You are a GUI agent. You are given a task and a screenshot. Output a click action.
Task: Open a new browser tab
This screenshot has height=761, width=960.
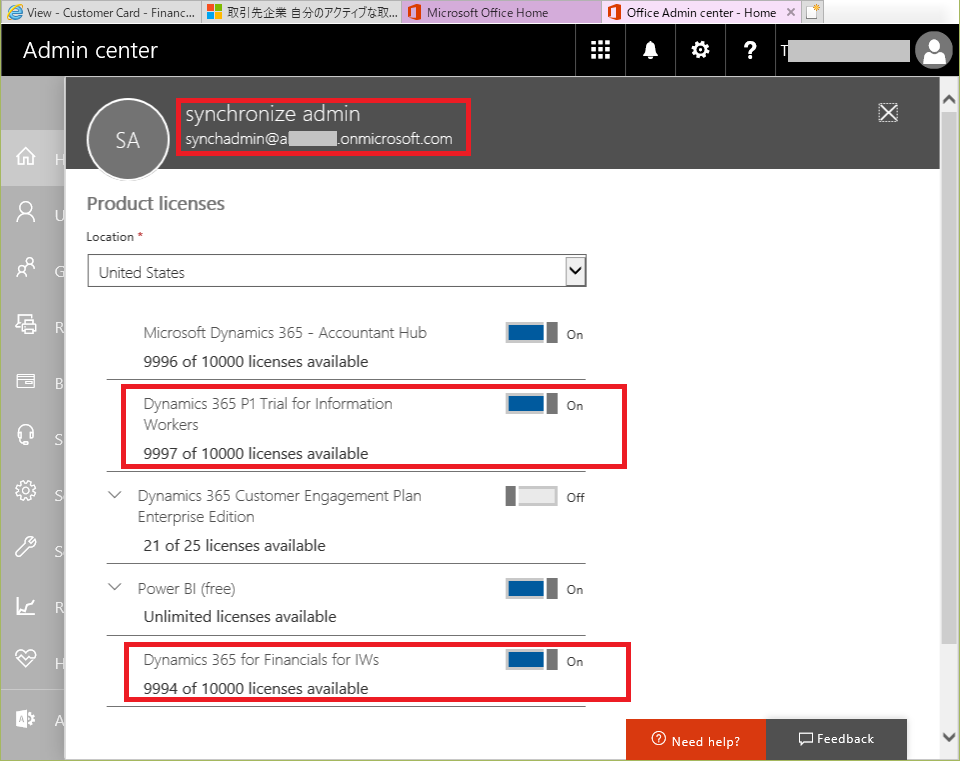(812, 12)
